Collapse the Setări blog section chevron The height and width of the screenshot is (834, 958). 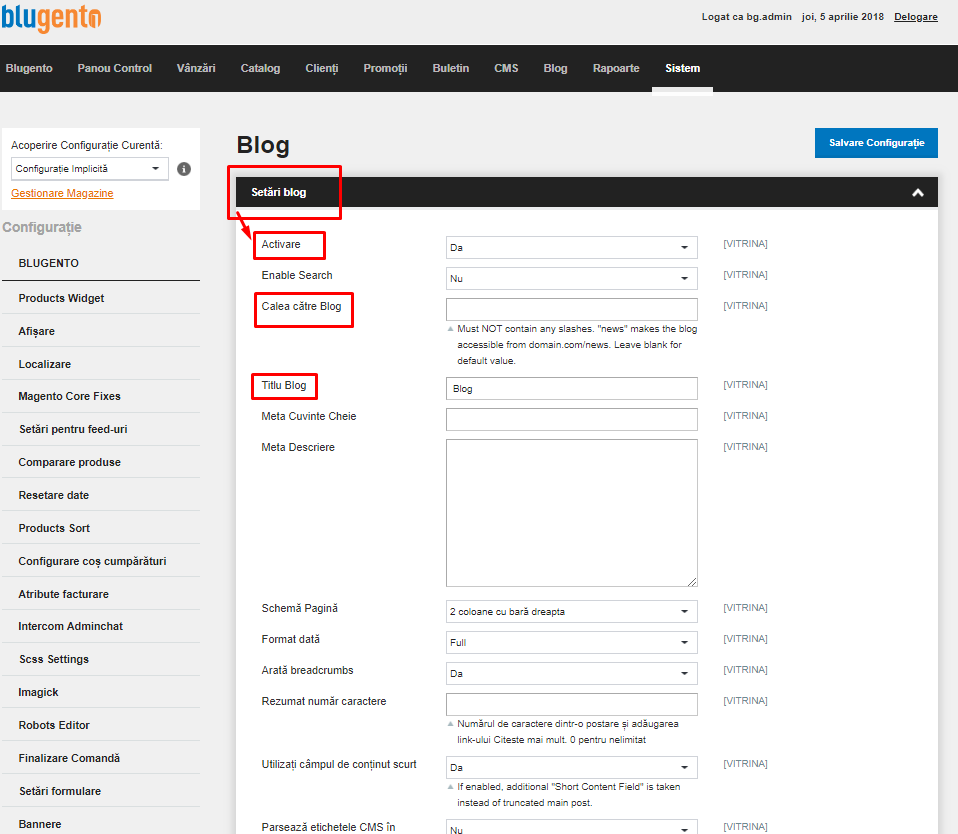coord(918,193)
